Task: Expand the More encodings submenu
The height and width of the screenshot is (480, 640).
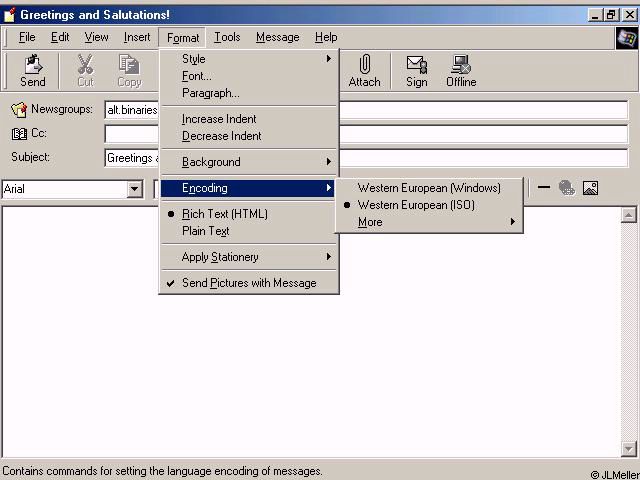Action: 429,222
